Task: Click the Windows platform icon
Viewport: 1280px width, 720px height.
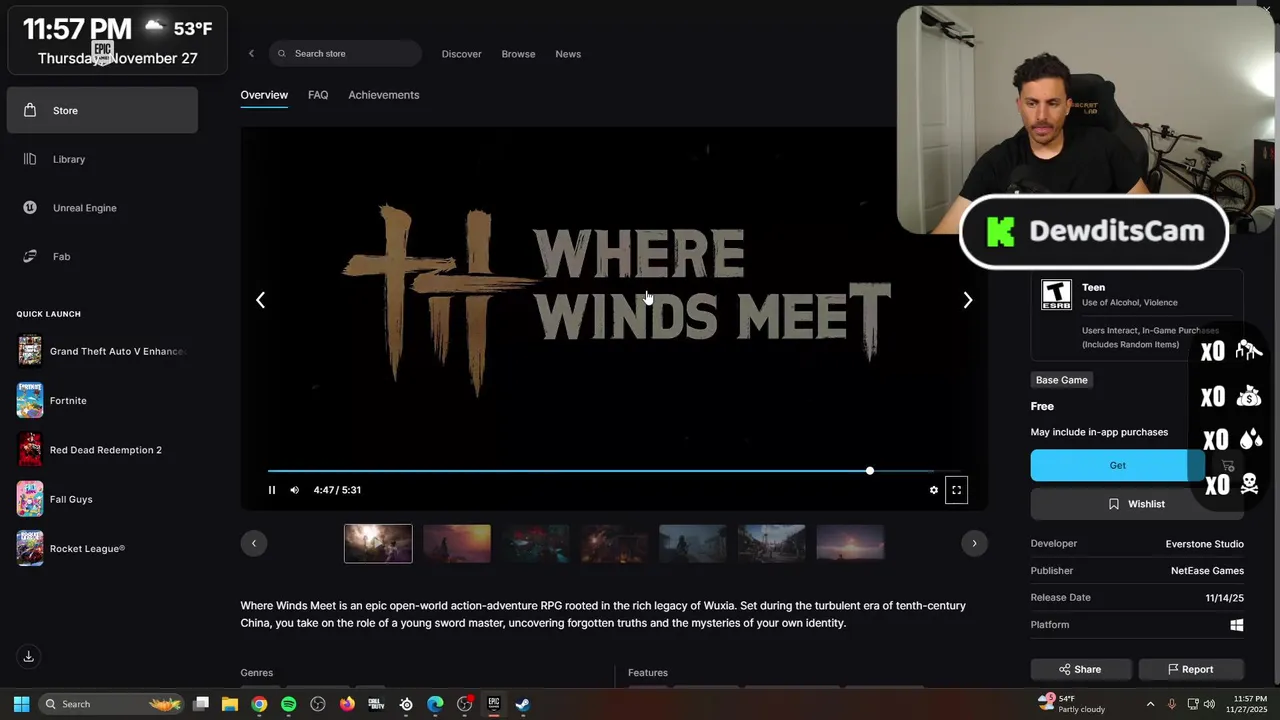Action: (x=1237, y=625)
